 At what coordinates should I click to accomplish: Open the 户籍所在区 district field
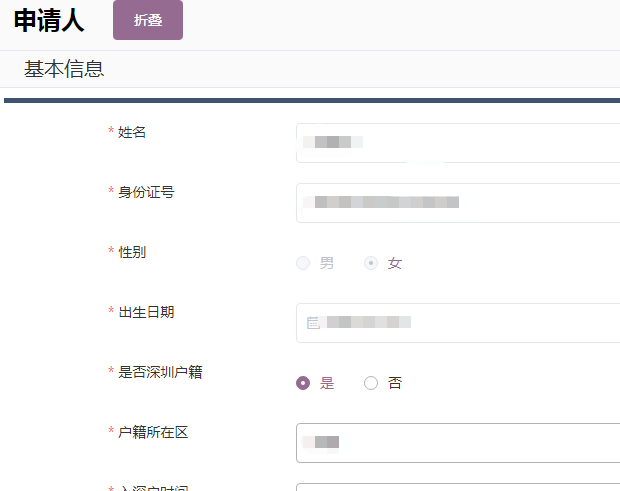click(458, 443)
